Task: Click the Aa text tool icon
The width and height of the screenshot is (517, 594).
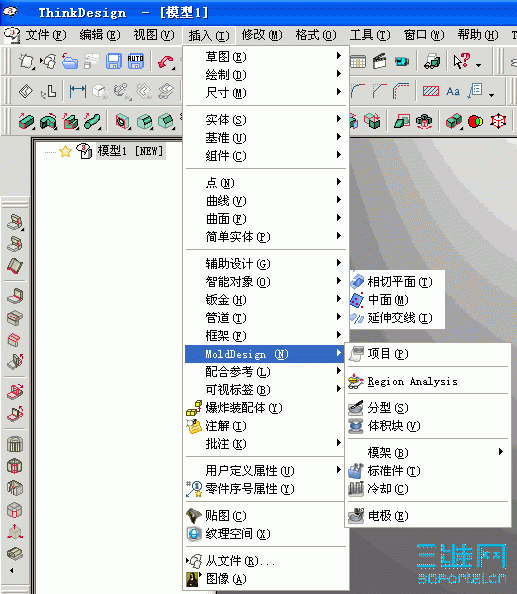Action: 453,91
